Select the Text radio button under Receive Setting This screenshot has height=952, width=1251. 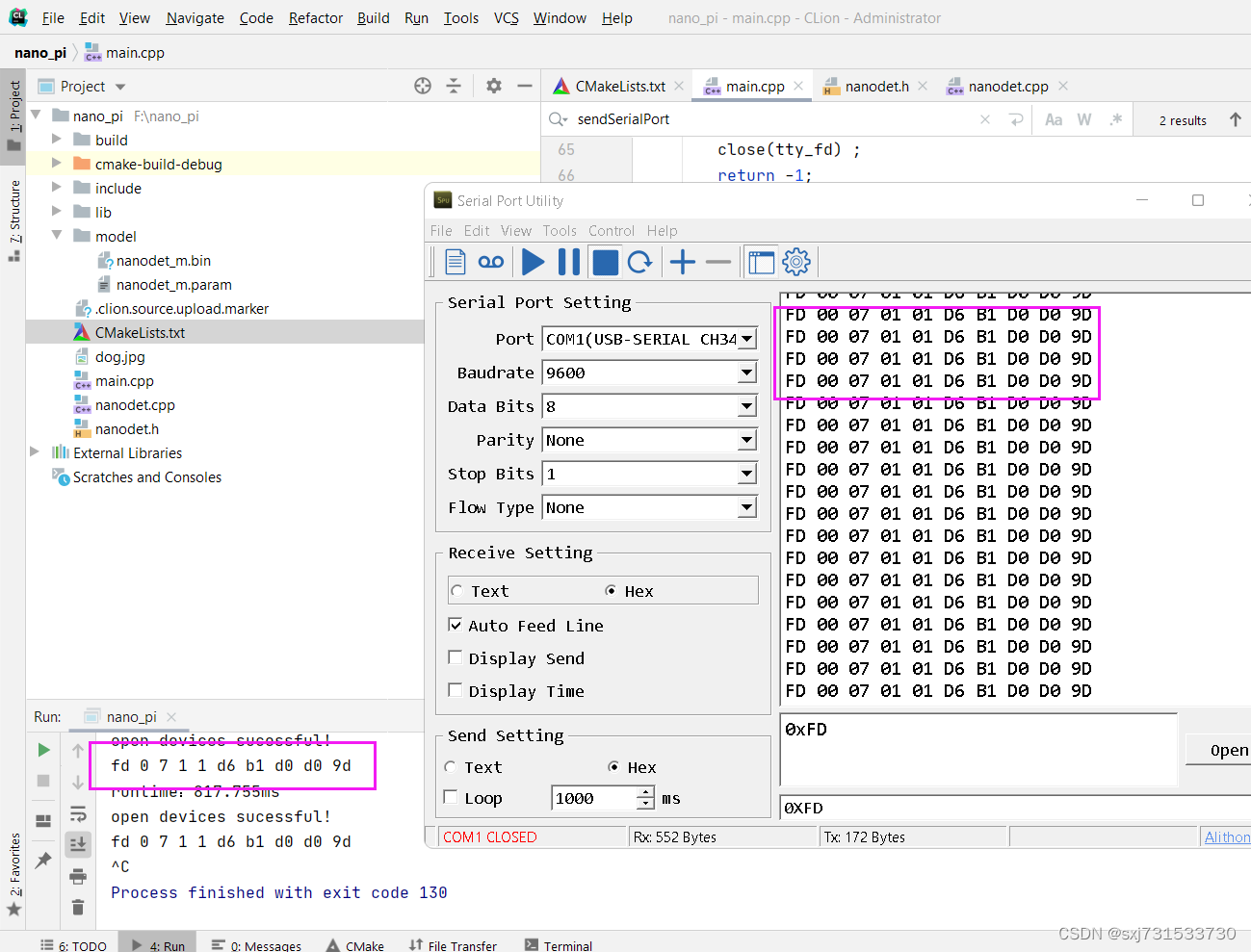point(457,591)
